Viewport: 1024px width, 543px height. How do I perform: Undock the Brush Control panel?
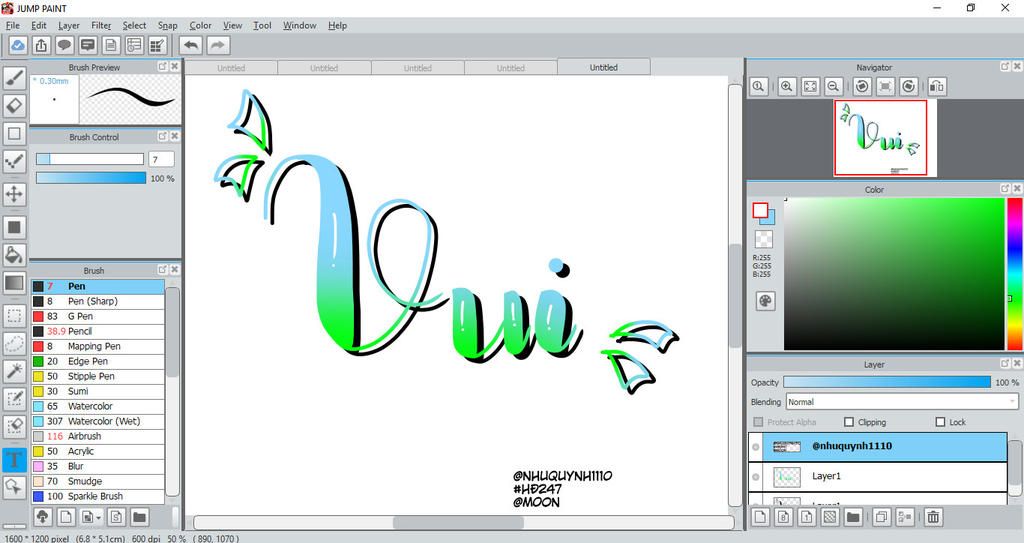[163, 136]
